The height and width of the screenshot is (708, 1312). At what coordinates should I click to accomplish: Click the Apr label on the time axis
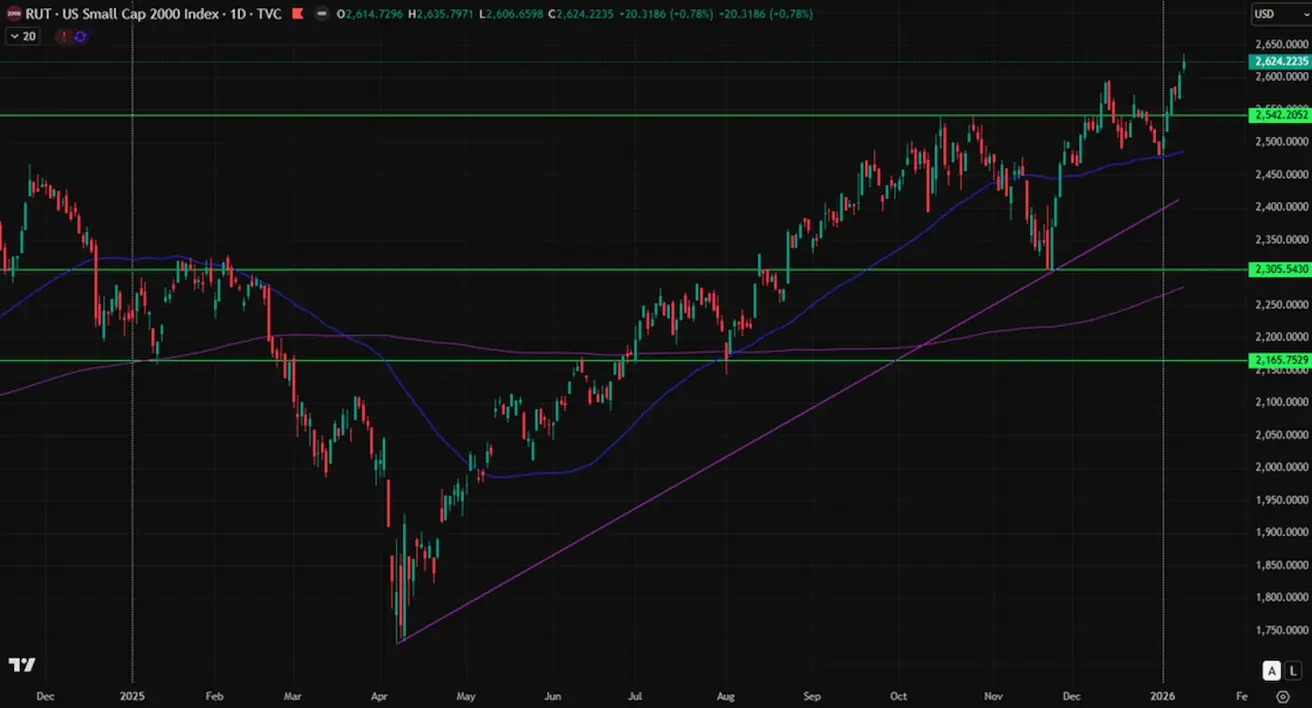[380, 694]
